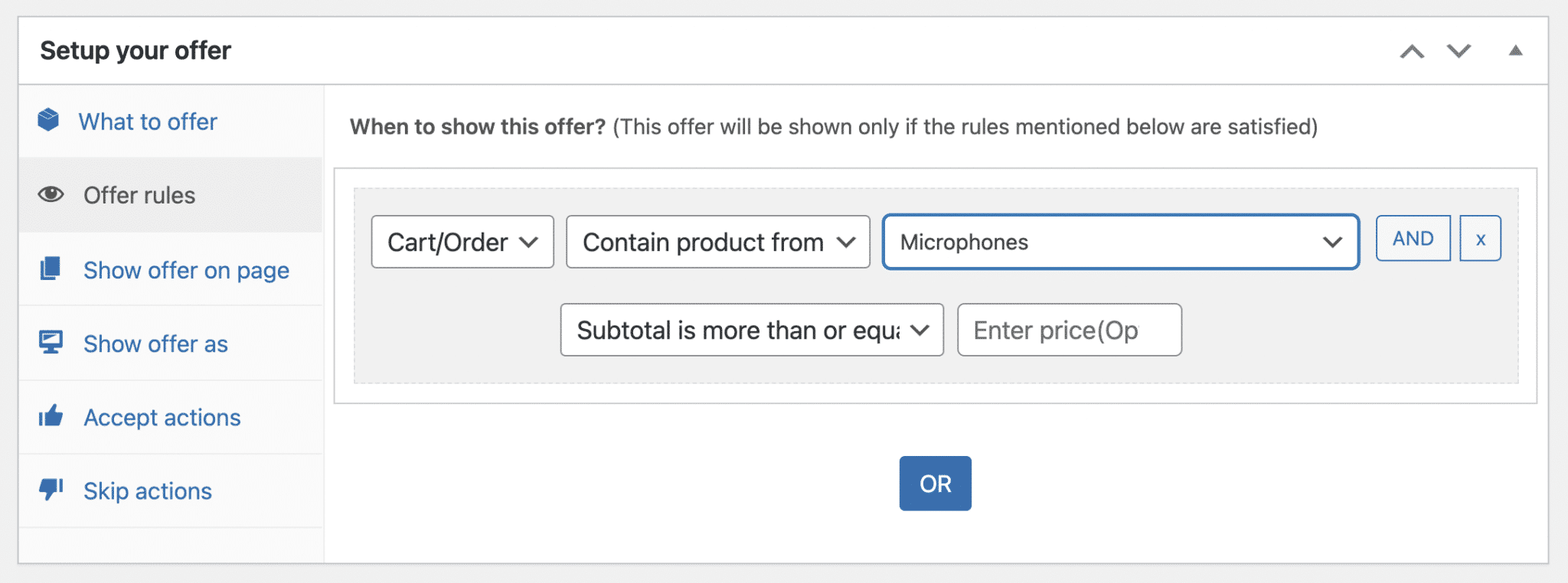Image resolution: width=1568 pixels, height=583 pixels.
Task: Click the thumbs-down icon beside Skip actions
Action: pyautogui.click(x=48, y=490)
